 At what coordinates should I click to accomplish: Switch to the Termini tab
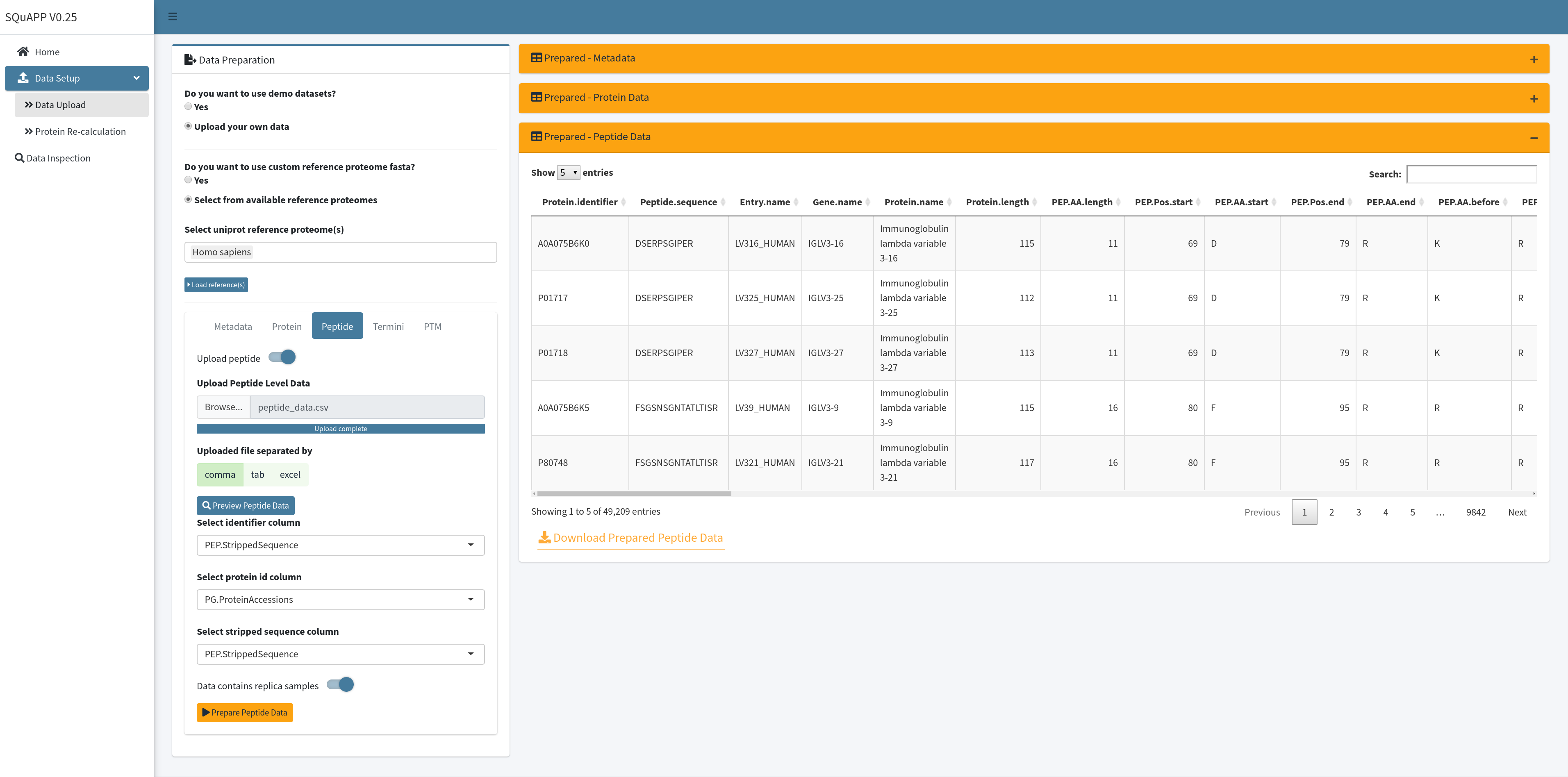click(388, 327)
